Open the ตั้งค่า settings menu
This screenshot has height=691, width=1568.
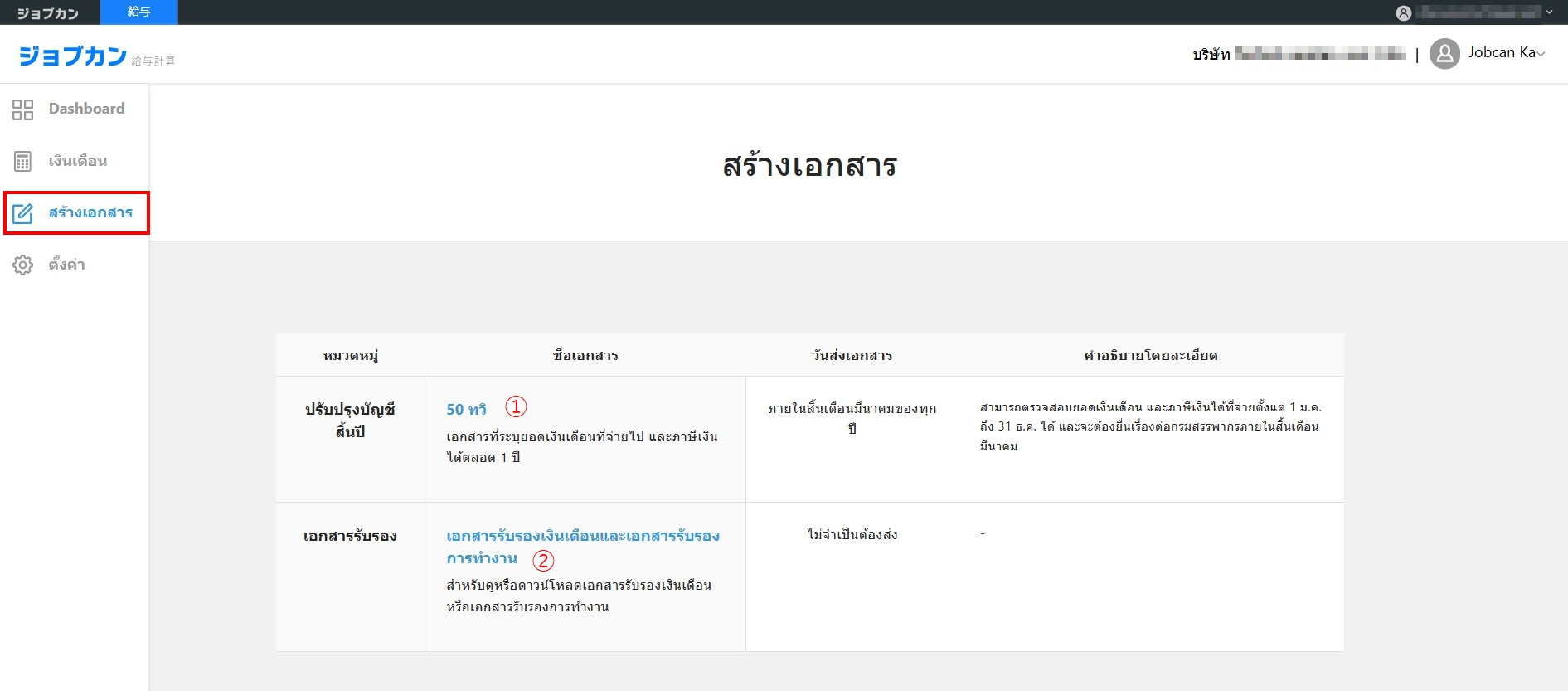[x=66, y=265]
